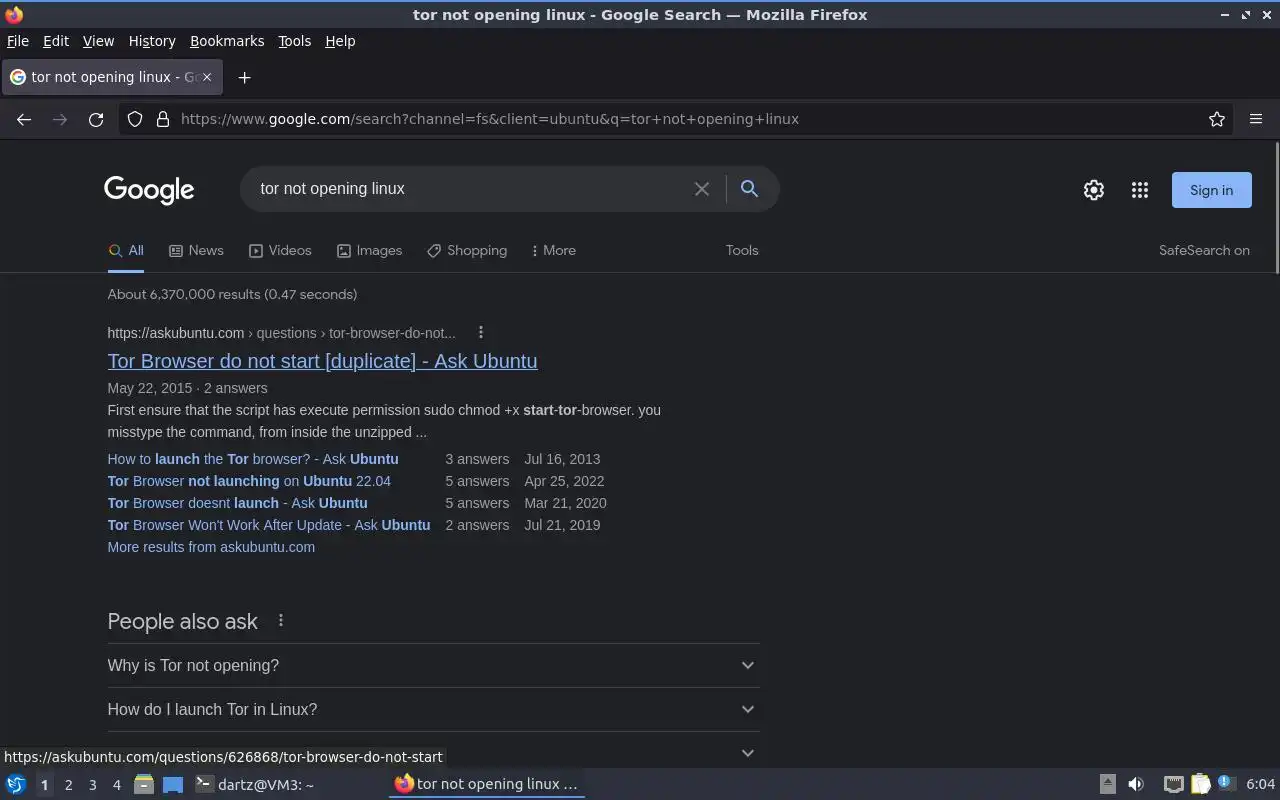Focus the Firefox address bar URL

(x=490, y=119)
